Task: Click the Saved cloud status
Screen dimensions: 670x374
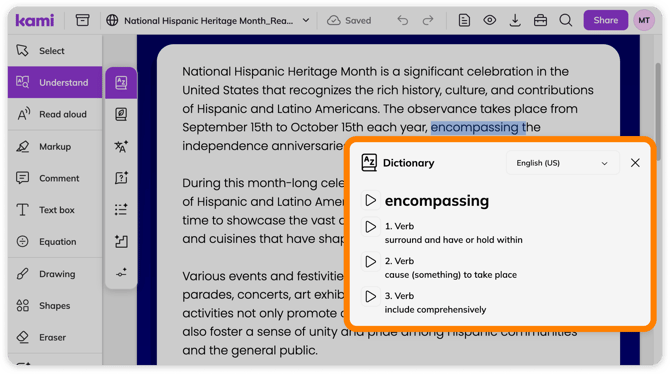Action: click(349, 20)
